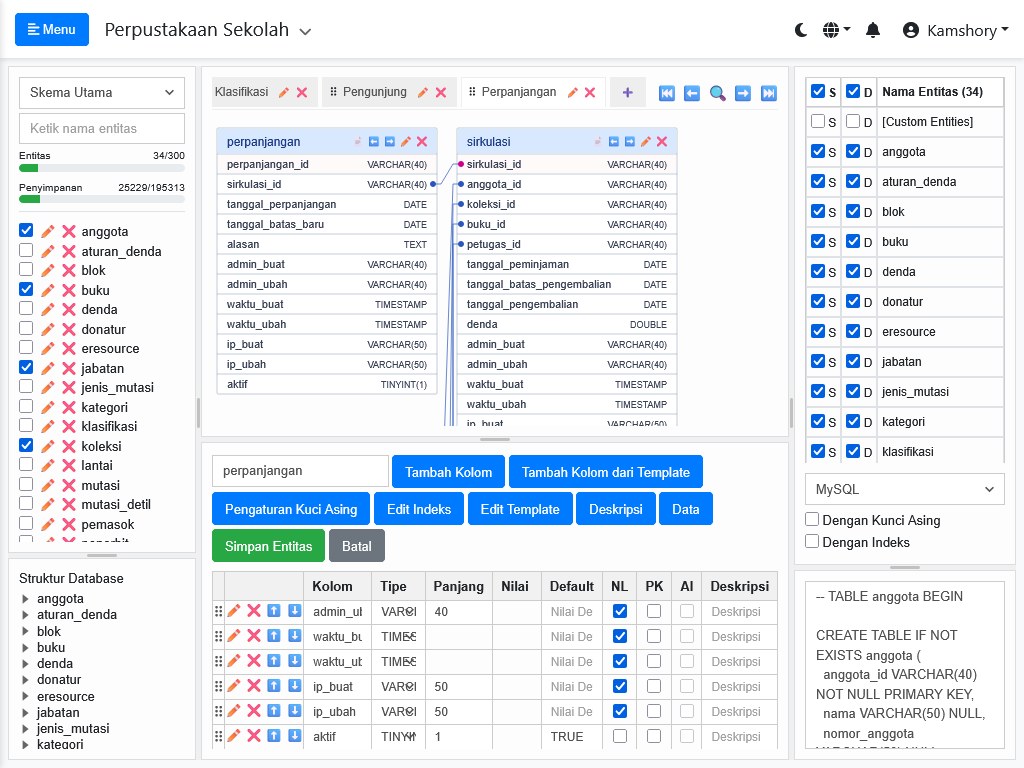Toggle D checkbox for donatur row

coord(853,301)
